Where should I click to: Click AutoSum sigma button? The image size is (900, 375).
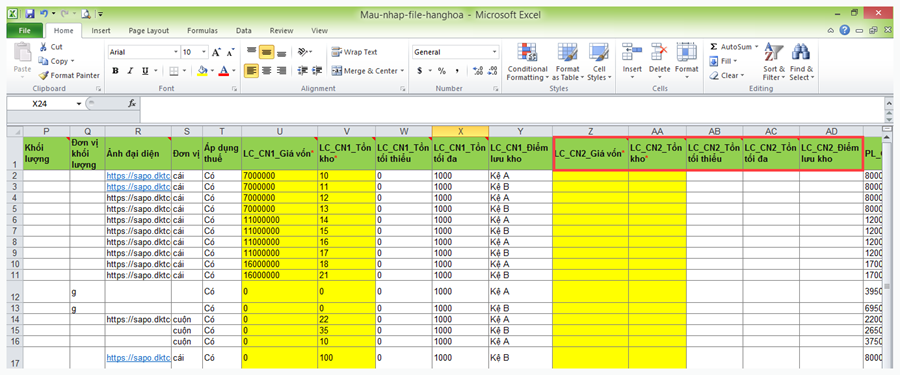[x=730, y=47]
